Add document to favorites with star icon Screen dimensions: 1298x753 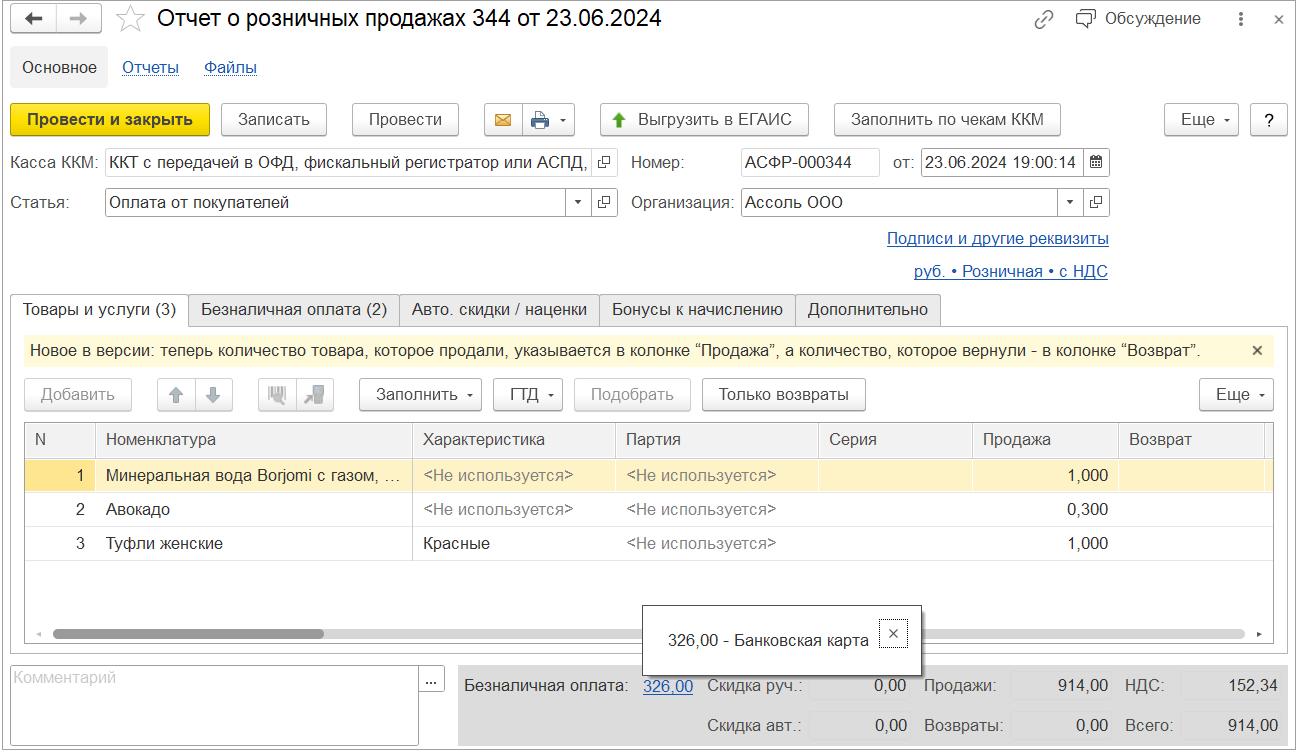(x=129, y=19)
